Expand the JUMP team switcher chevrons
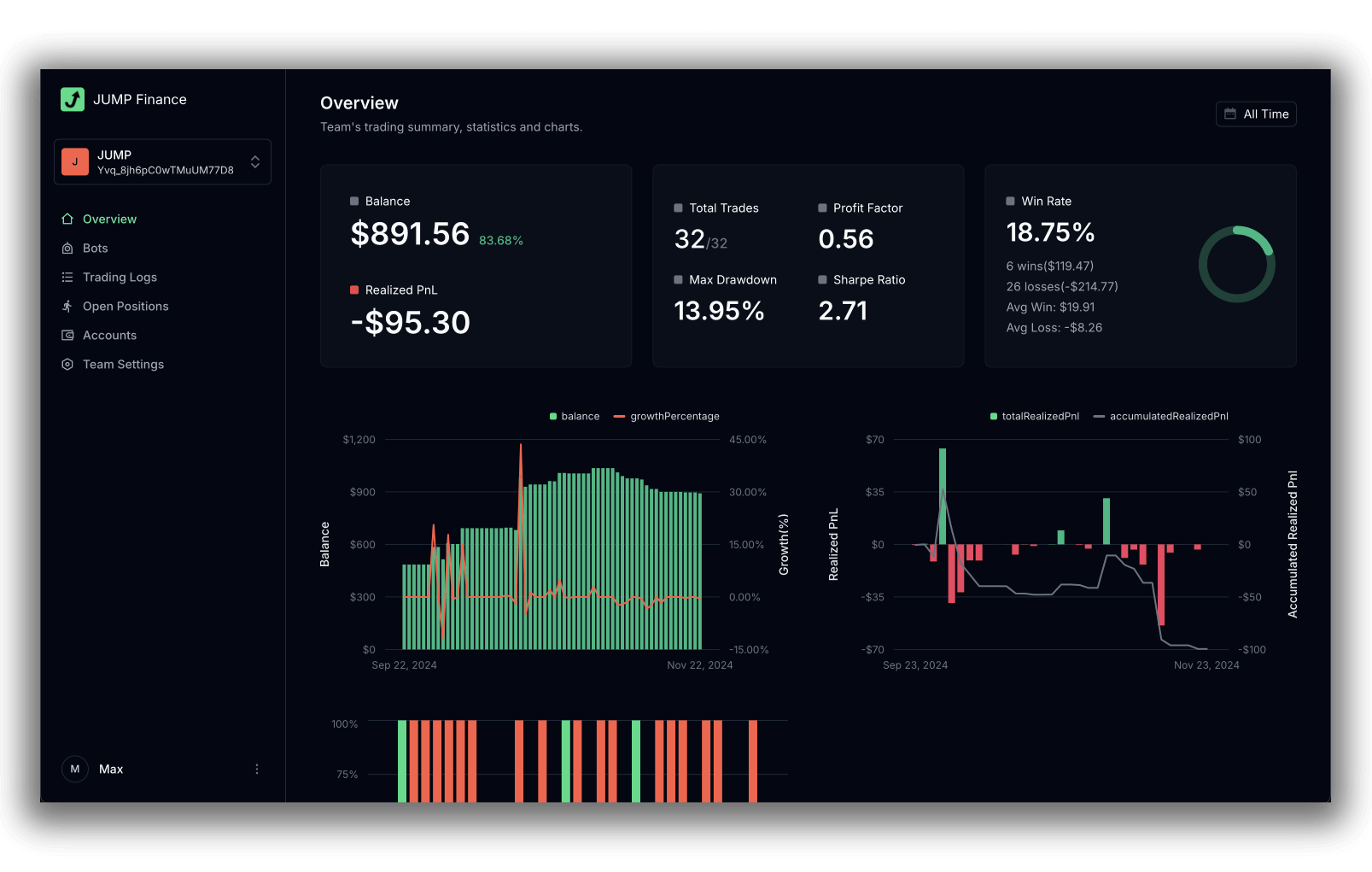Image resolution: width=1372 pixels, height=872 pixels. pyautogui.click(x=255, y=162)
